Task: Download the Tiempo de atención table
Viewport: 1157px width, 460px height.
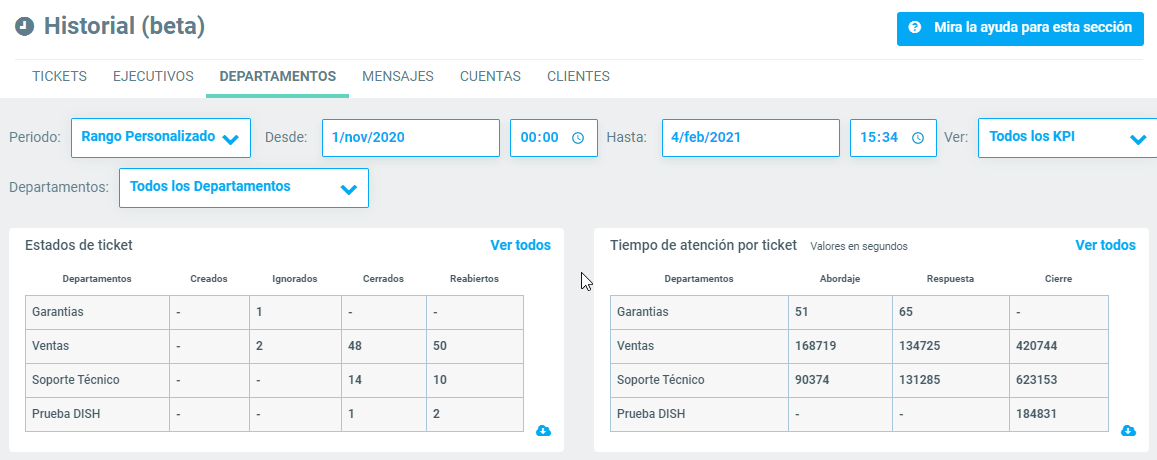Action: 1128,431
